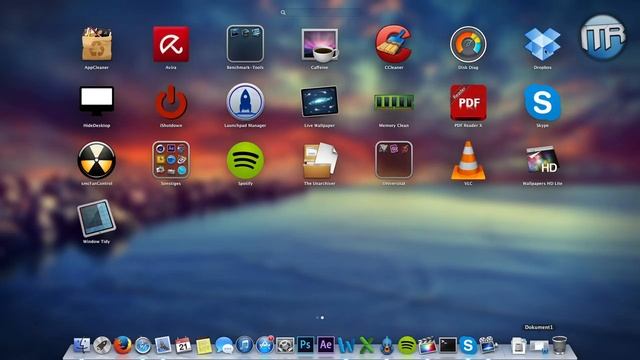Open Final Cut Pro from the Dock
The width and height of the screenshot is (640, 360).
pyautogui.click(x=427, y=345)
